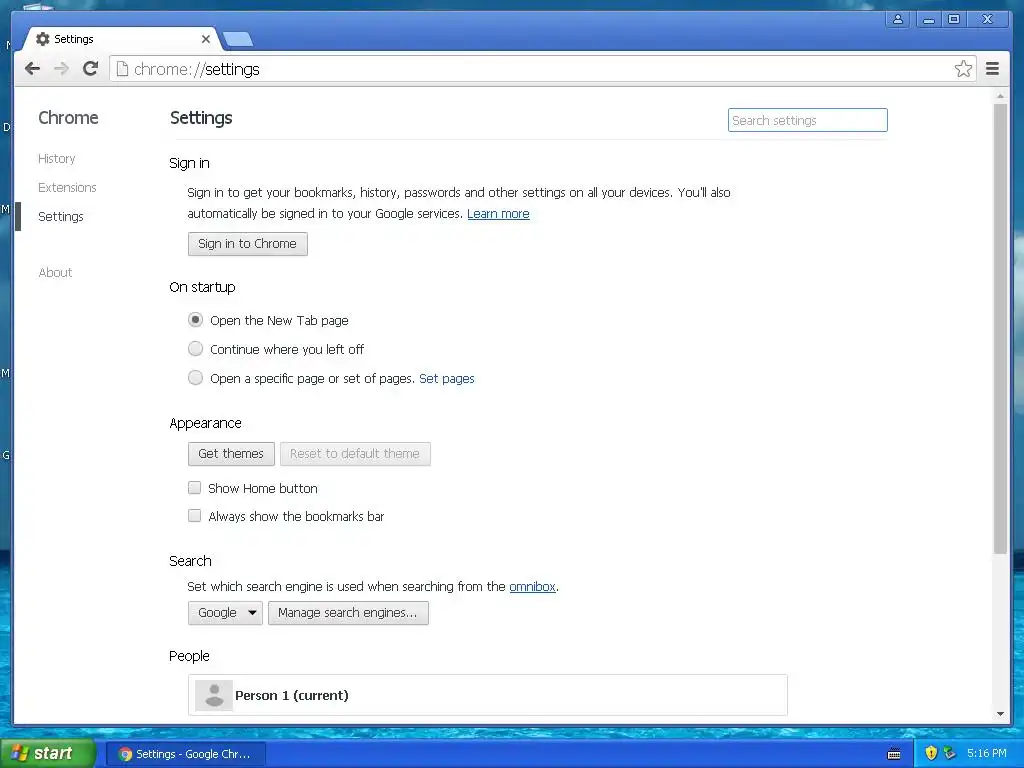Open the Chrome hamburger menu
The image size is (1024, 768).
[x=992, y=69]
